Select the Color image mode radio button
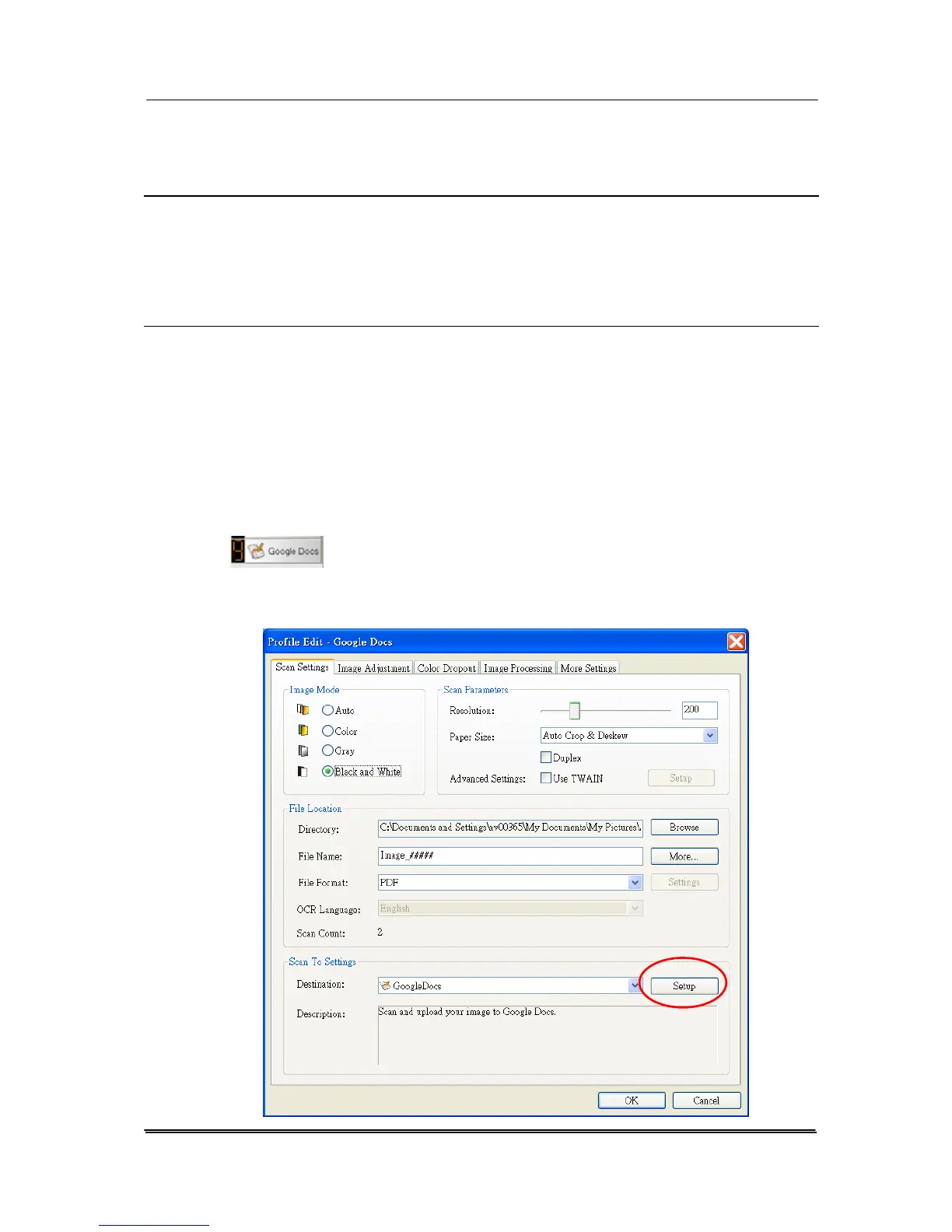The height and width of the screenshot is (1232, 952). pos(327,731)
